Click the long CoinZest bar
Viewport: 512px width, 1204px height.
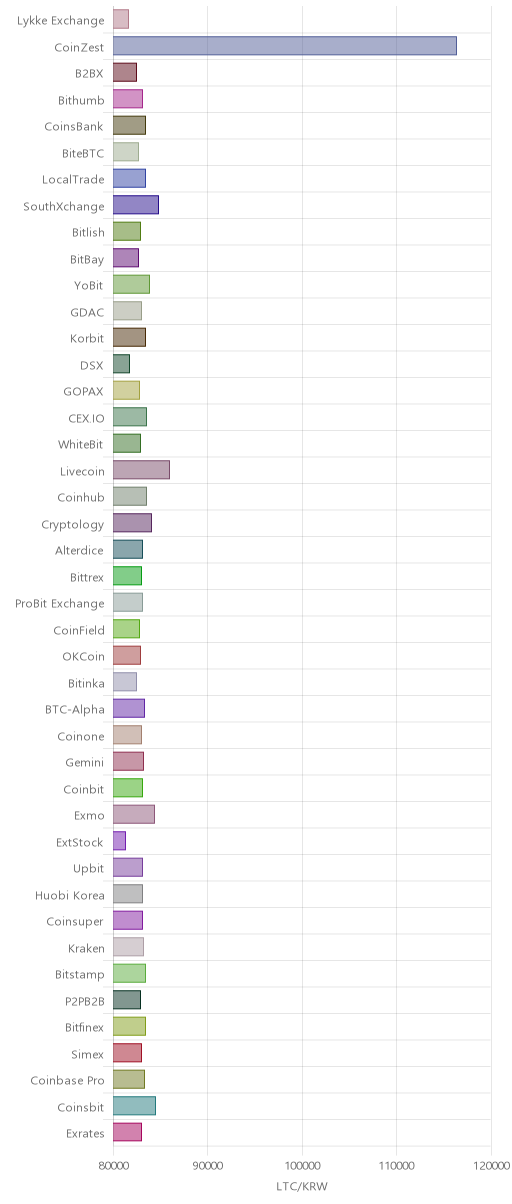tap(285, 46)
